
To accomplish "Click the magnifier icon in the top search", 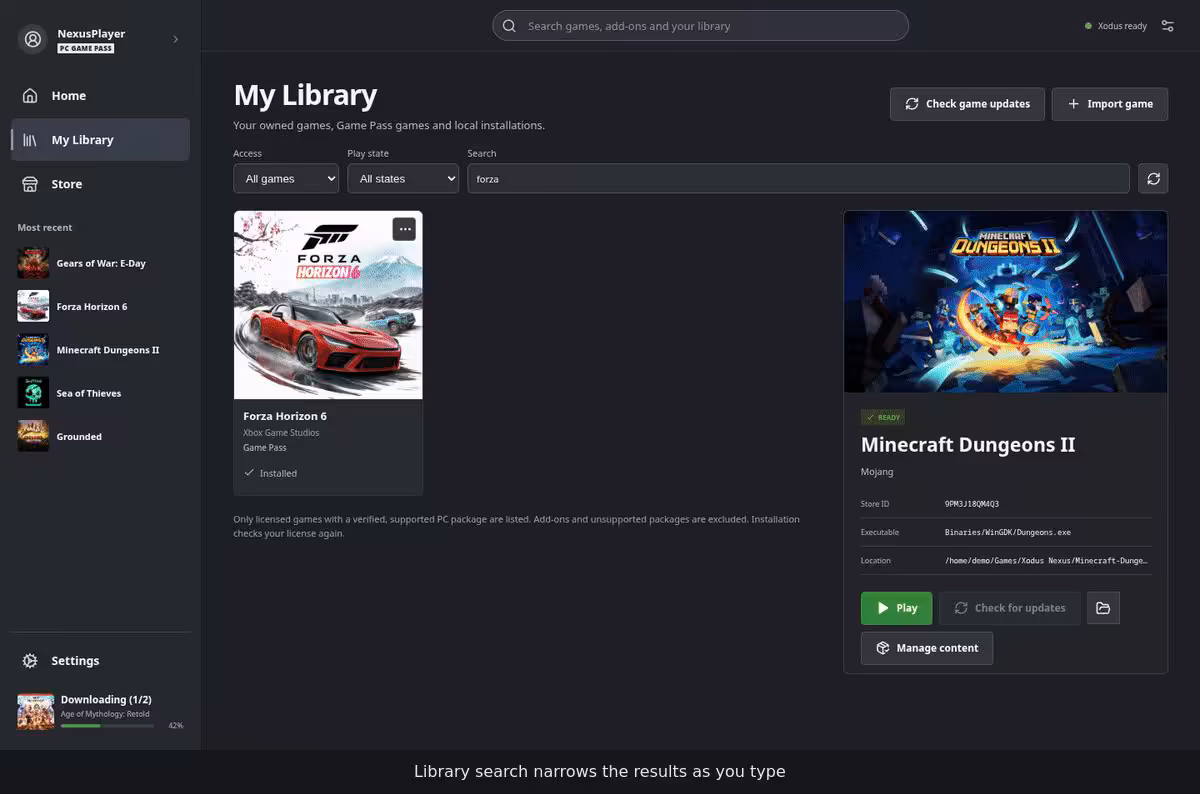I will point(509,26).
